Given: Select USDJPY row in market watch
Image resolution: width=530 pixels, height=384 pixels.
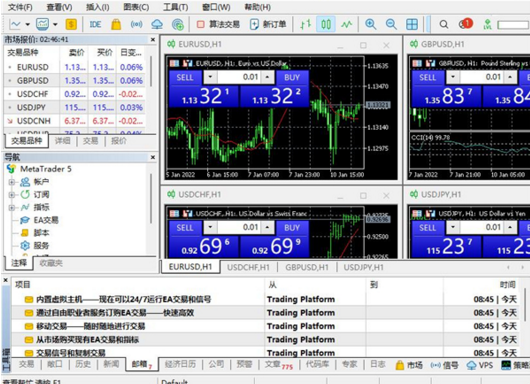Looking at the screenshot, I should 74,107.
